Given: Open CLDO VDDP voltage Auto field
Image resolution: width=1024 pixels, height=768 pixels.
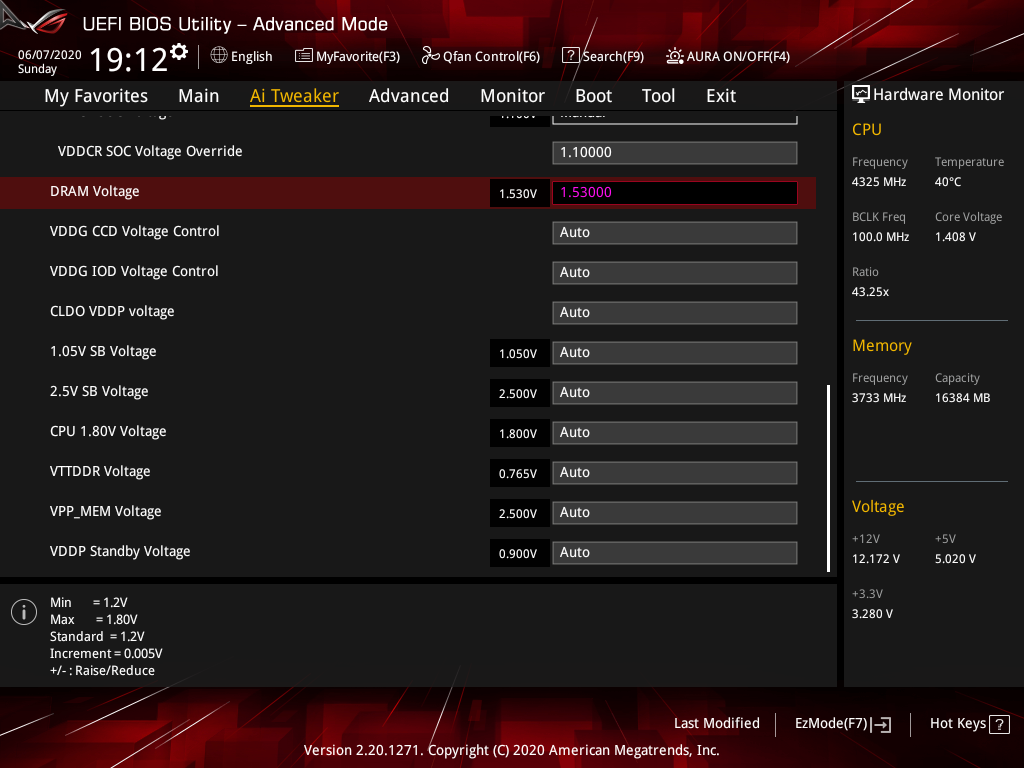Looking at the screenshot, I should 675,312.
